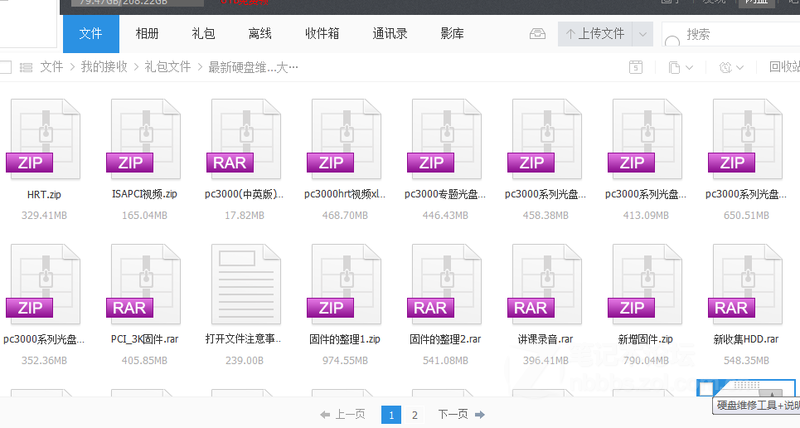Go to 我的接收 breadcrumb folder
This screenshot has width=800, height=428.
(x=104, y=67)
